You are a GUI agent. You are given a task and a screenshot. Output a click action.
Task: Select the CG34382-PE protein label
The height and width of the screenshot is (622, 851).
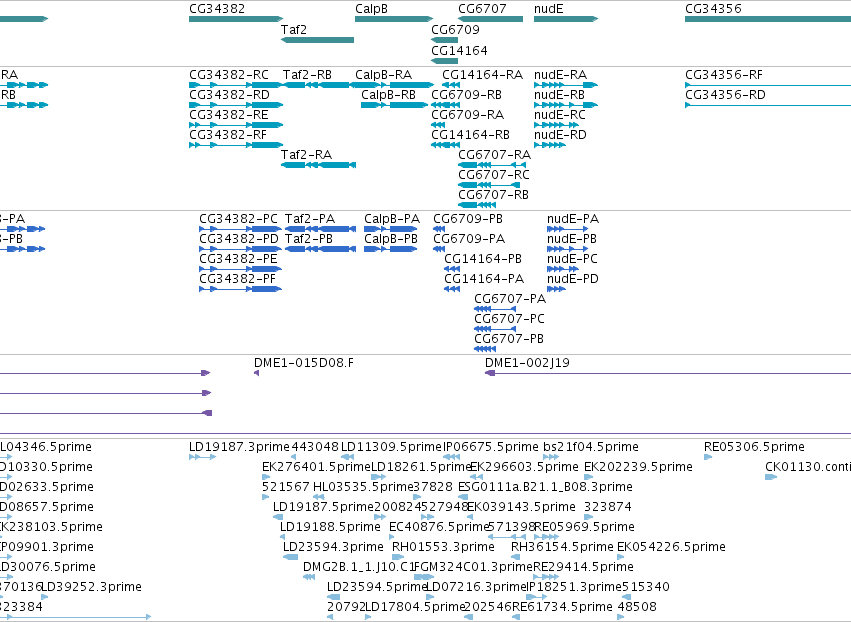(x=238, y=259)
